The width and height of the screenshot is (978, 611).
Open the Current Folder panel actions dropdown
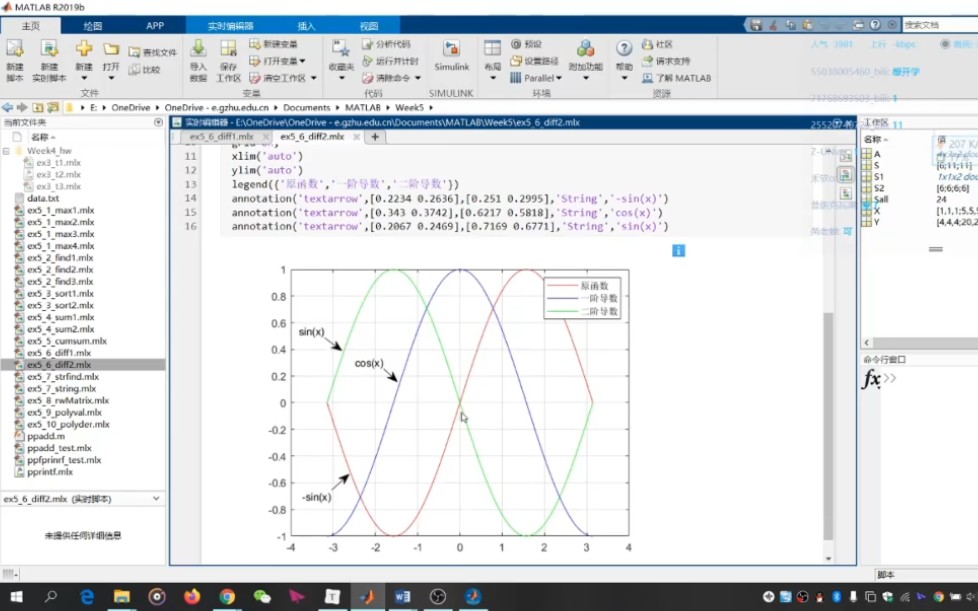click(x=158, y=122)
